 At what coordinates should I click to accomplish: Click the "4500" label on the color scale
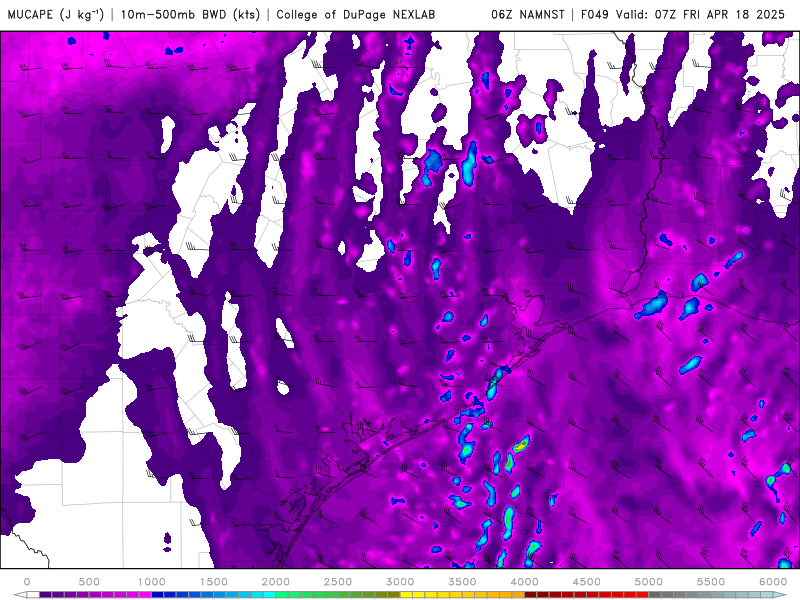(587, 582)
